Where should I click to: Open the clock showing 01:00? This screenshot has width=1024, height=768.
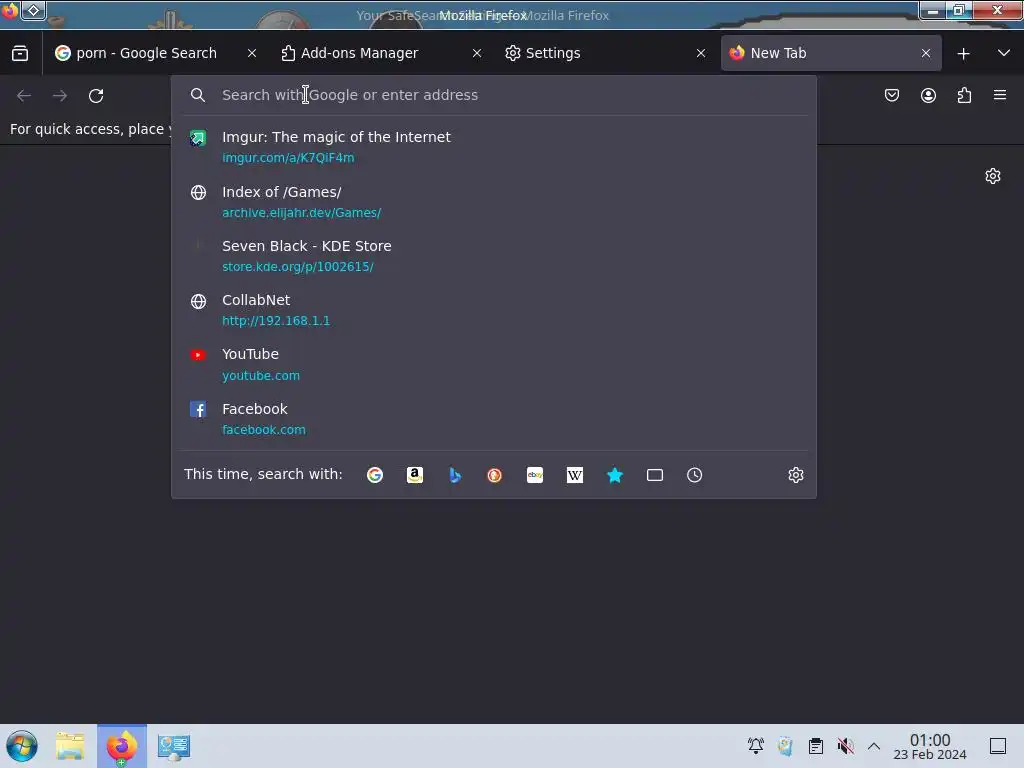(x=930, y=746)
